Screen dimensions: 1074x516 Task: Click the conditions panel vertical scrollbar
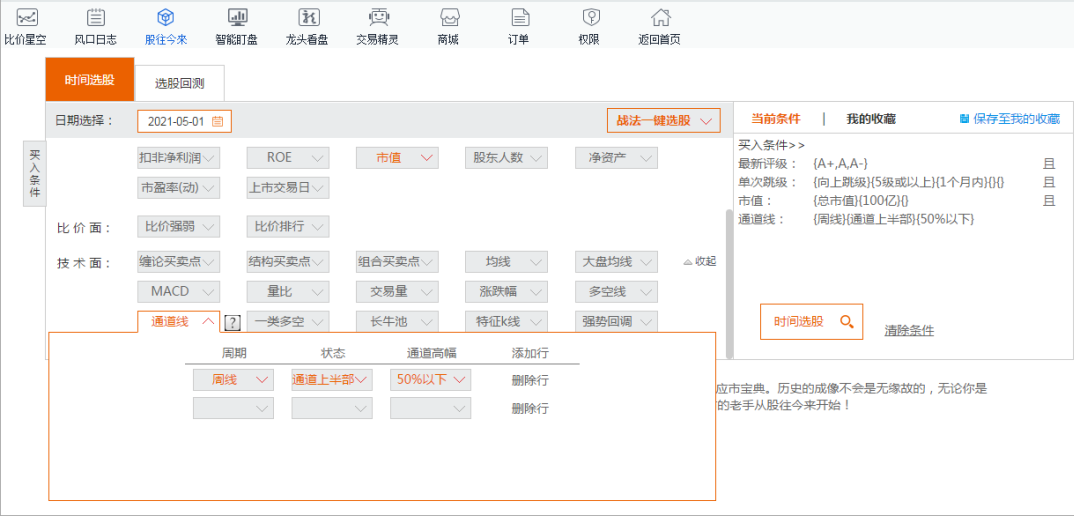[x=729, y=284]
